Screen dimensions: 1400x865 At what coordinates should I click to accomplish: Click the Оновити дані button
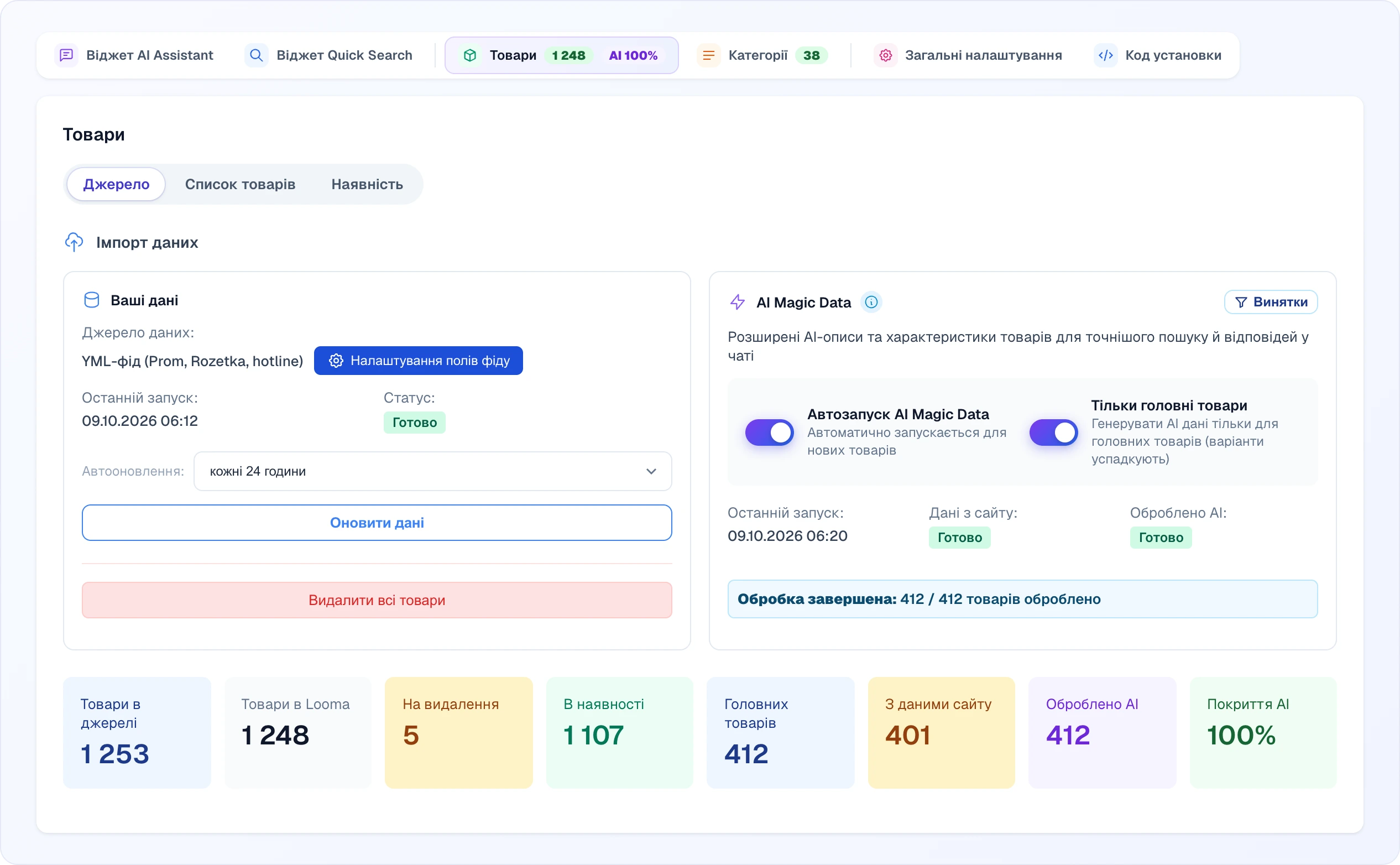(x=377, y=522)
